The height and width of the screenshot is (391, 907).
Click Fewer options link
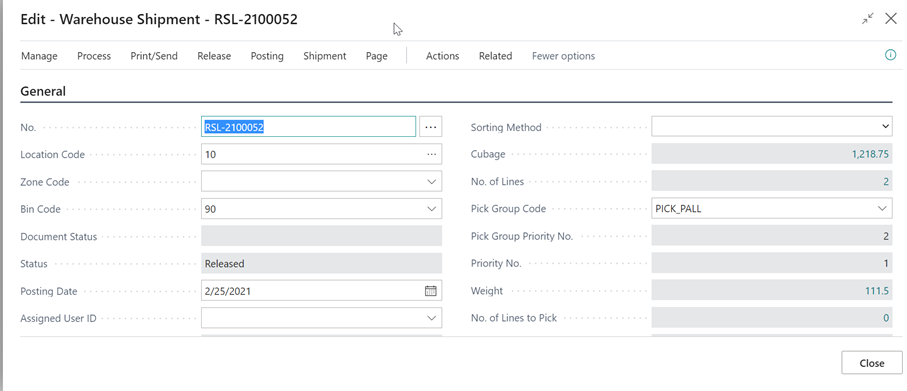click(x=563, y=56)
